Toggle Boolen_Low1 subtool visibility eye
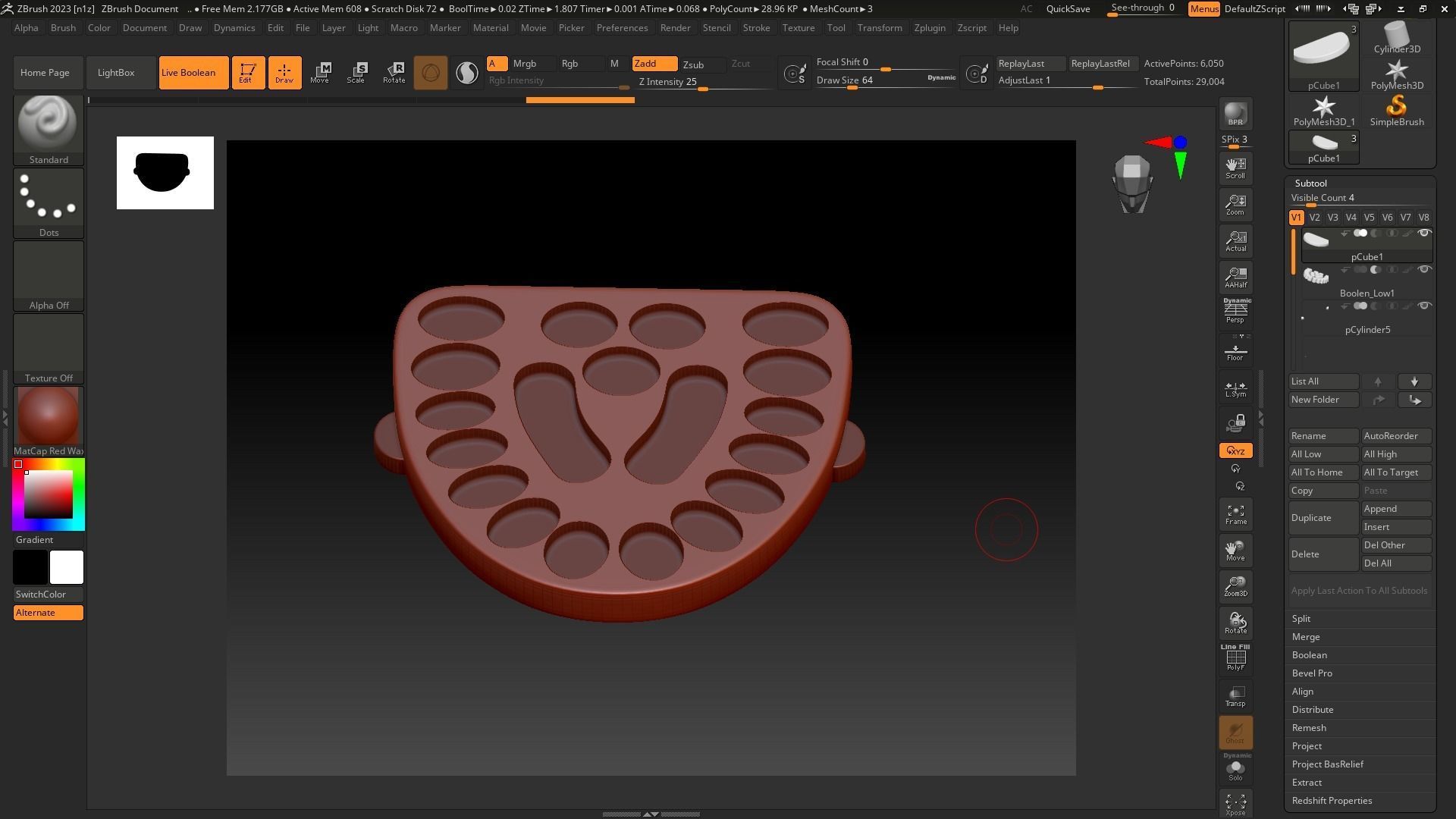 pyautogui.click(x=1424, y=270)
